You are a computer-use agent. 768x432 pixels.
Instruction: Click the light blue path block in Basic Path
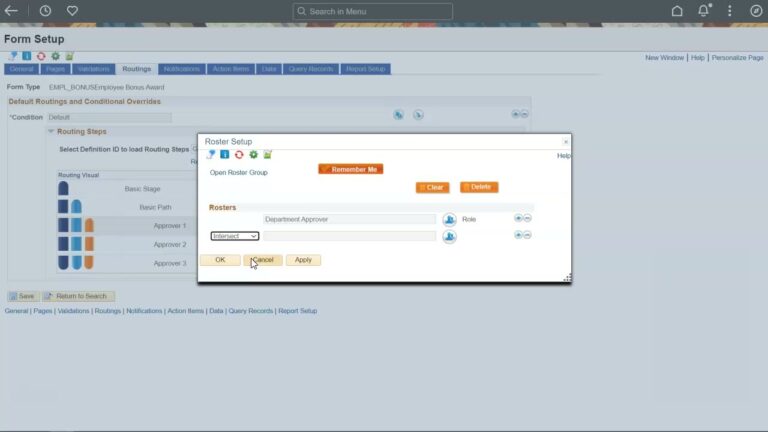pos(76,207)
